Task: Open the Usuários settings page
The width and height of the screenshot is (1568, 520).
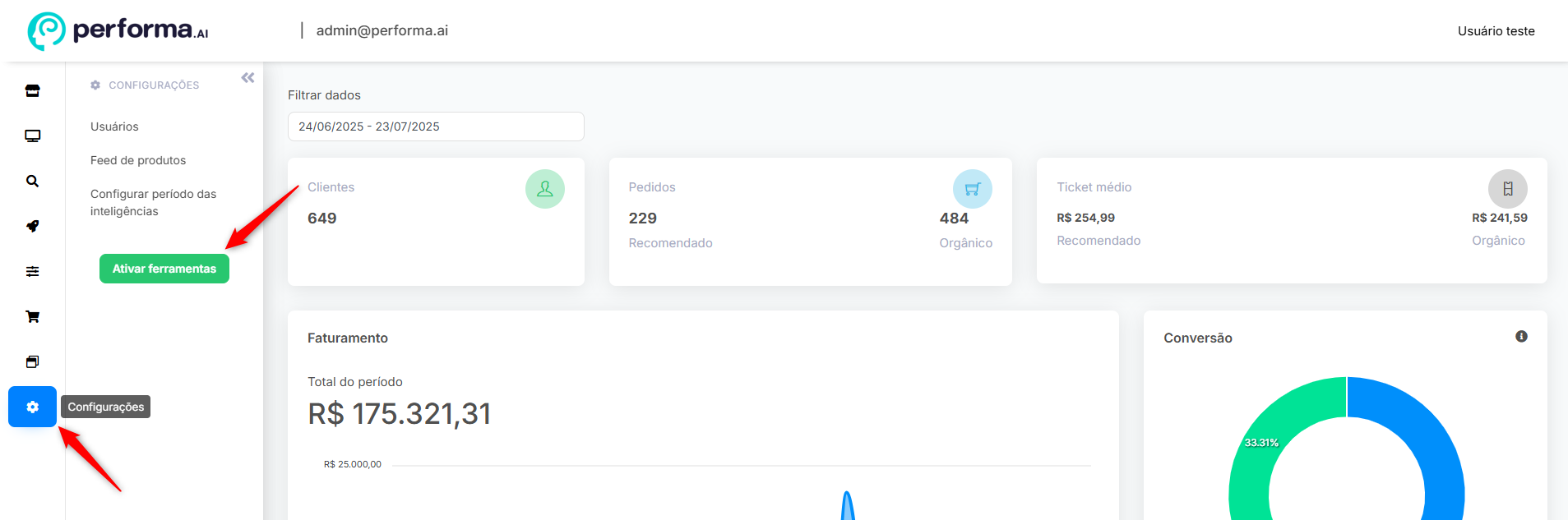Action: point(114,127)
